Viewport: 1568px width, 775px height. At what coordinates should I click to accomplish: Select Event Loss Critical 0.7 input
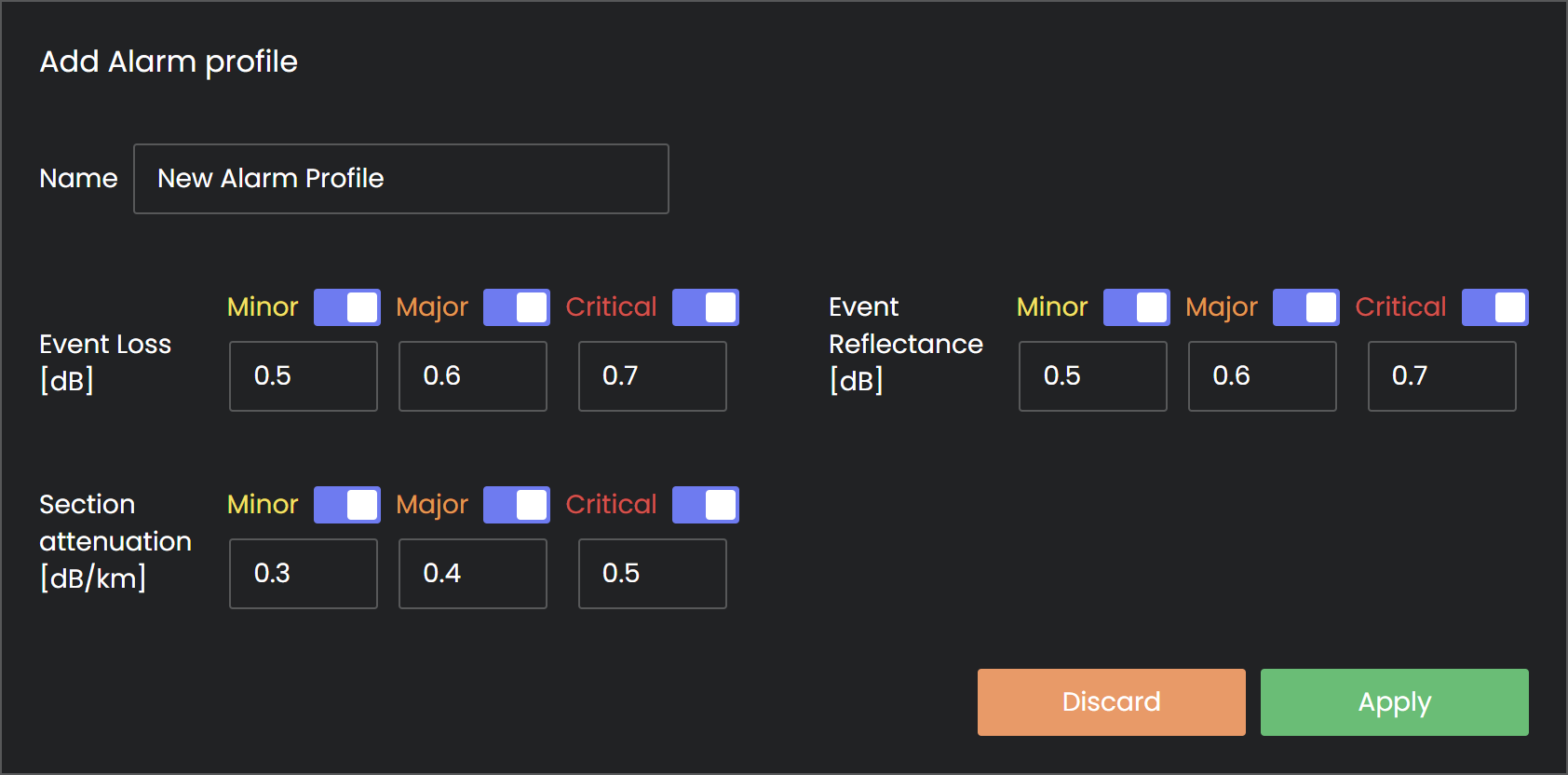click(652, 376)
